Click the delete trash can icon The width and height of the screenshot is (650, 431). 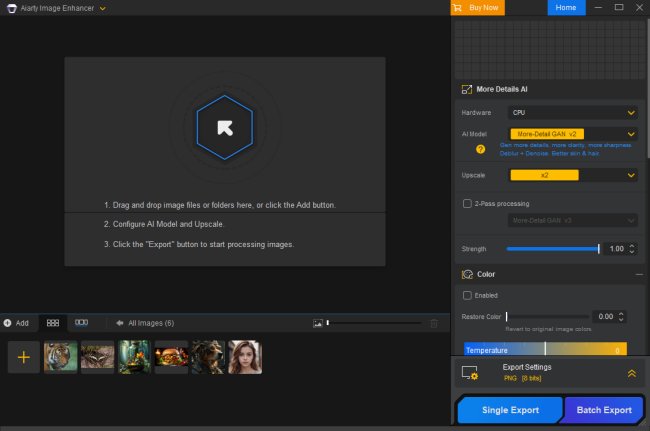433,323
